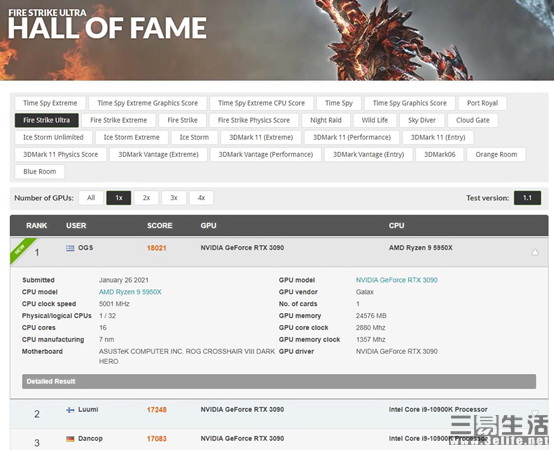Image resolution: width=554 pixels, height=450 pixels.
Task: Open Time Spy Graphics Score tab
Action: tap(409, 103)
